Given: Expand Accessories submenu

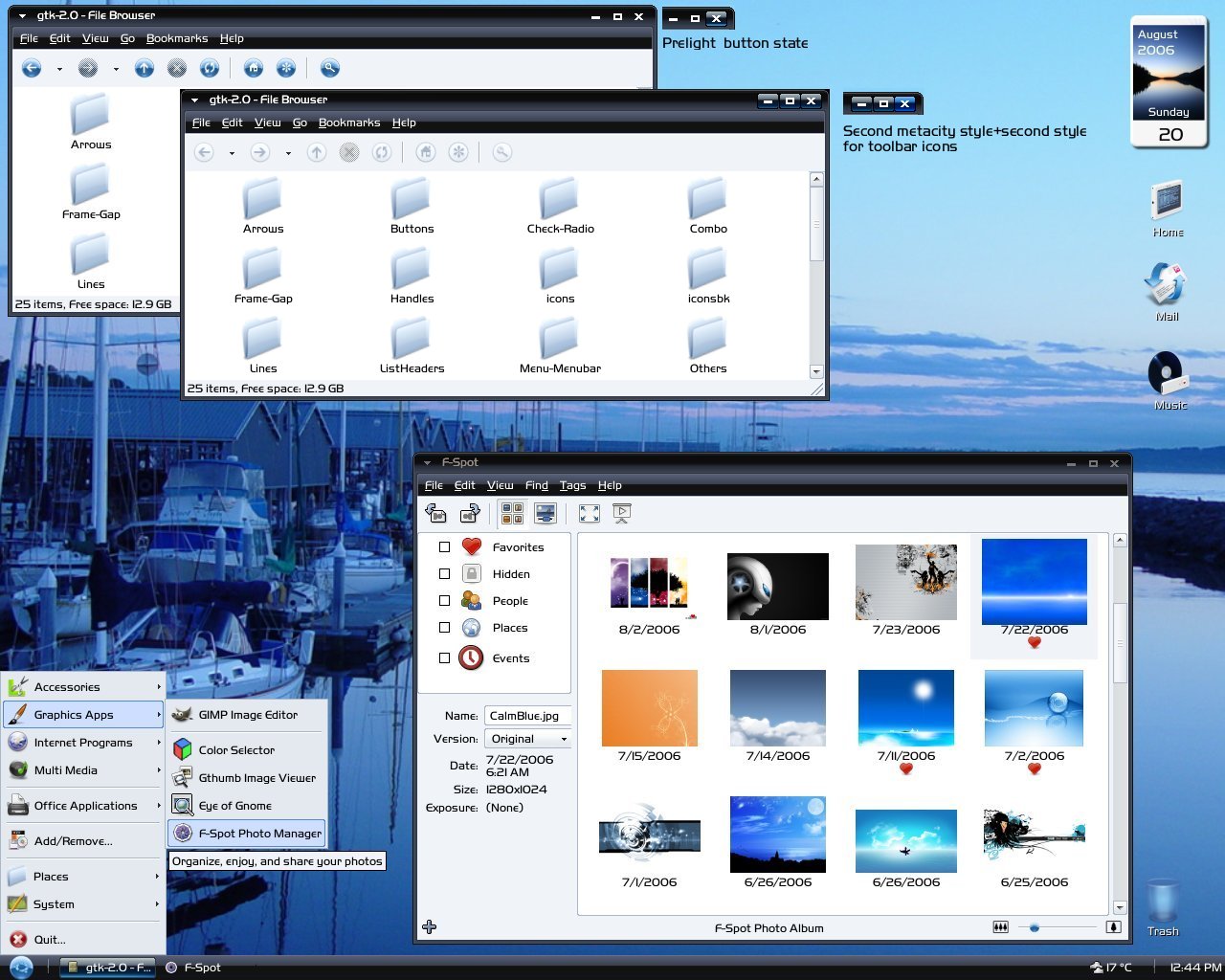Looking at the screenshot, I should point(83,686).
